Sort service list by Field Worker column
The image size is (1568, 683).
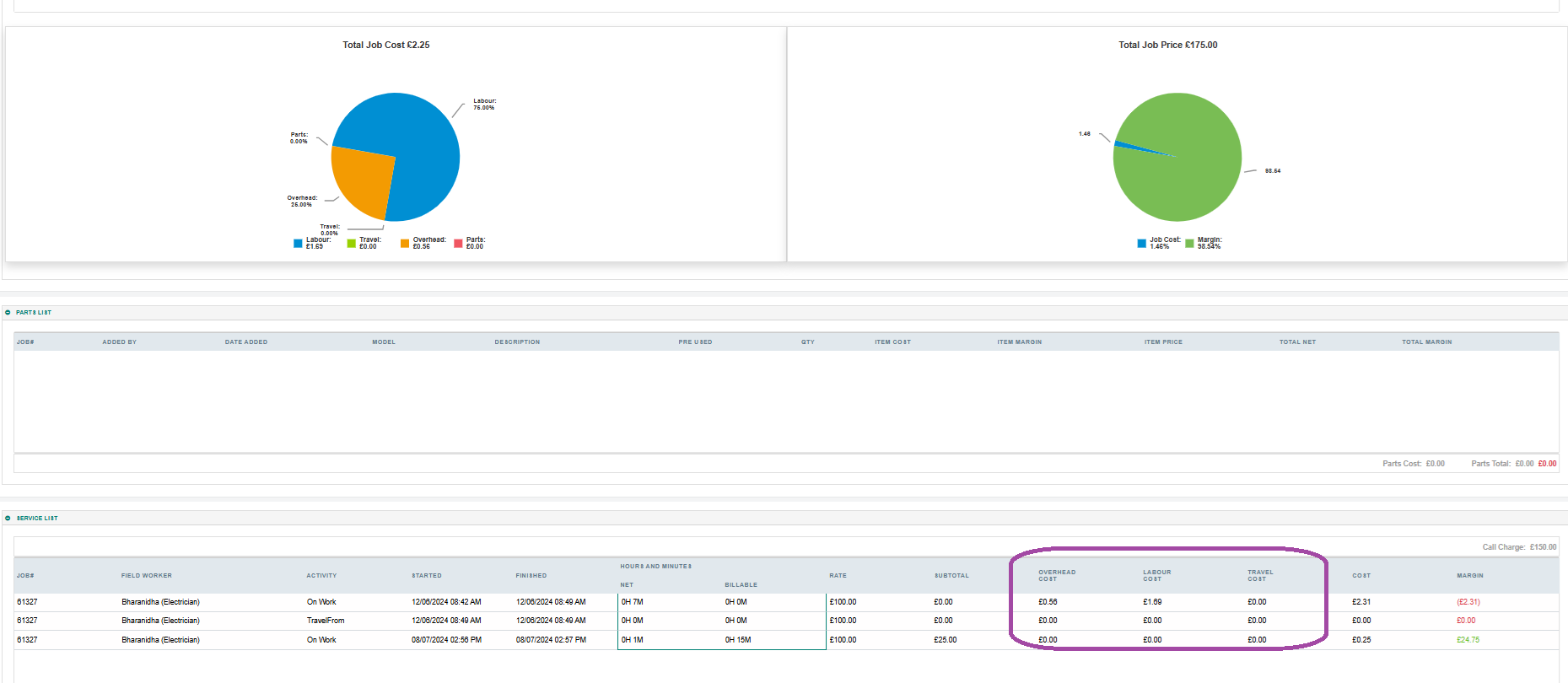point(146,576)
